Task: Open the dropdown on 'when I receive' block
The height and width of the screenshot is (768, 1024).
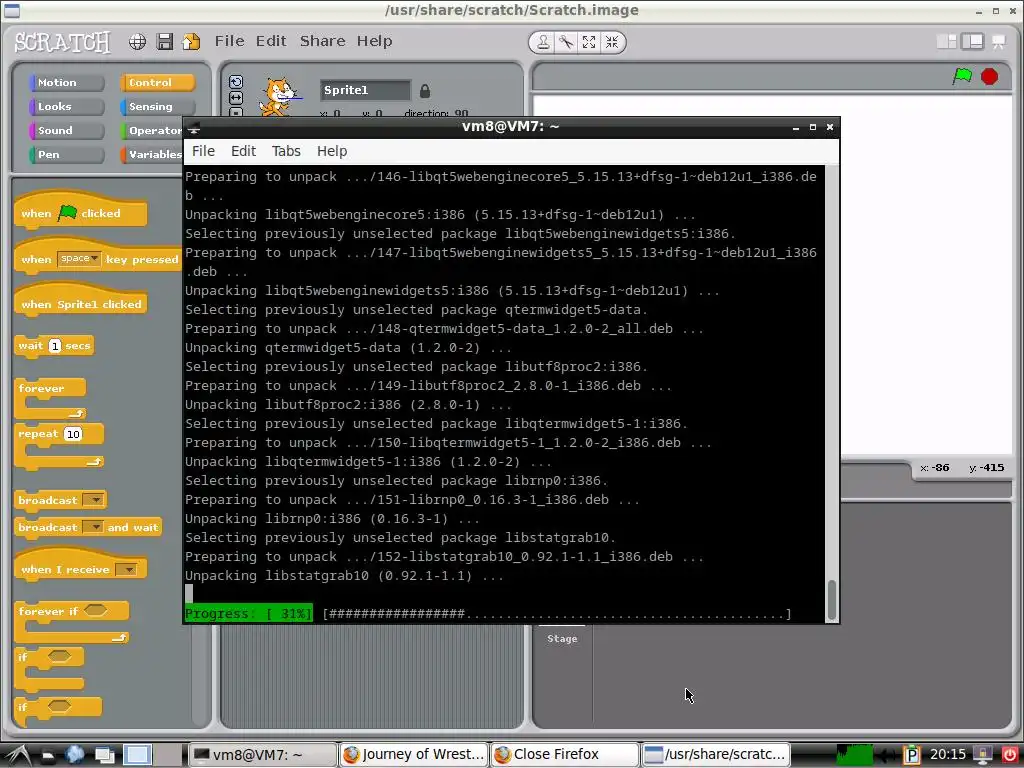Action: click(126, 569)
